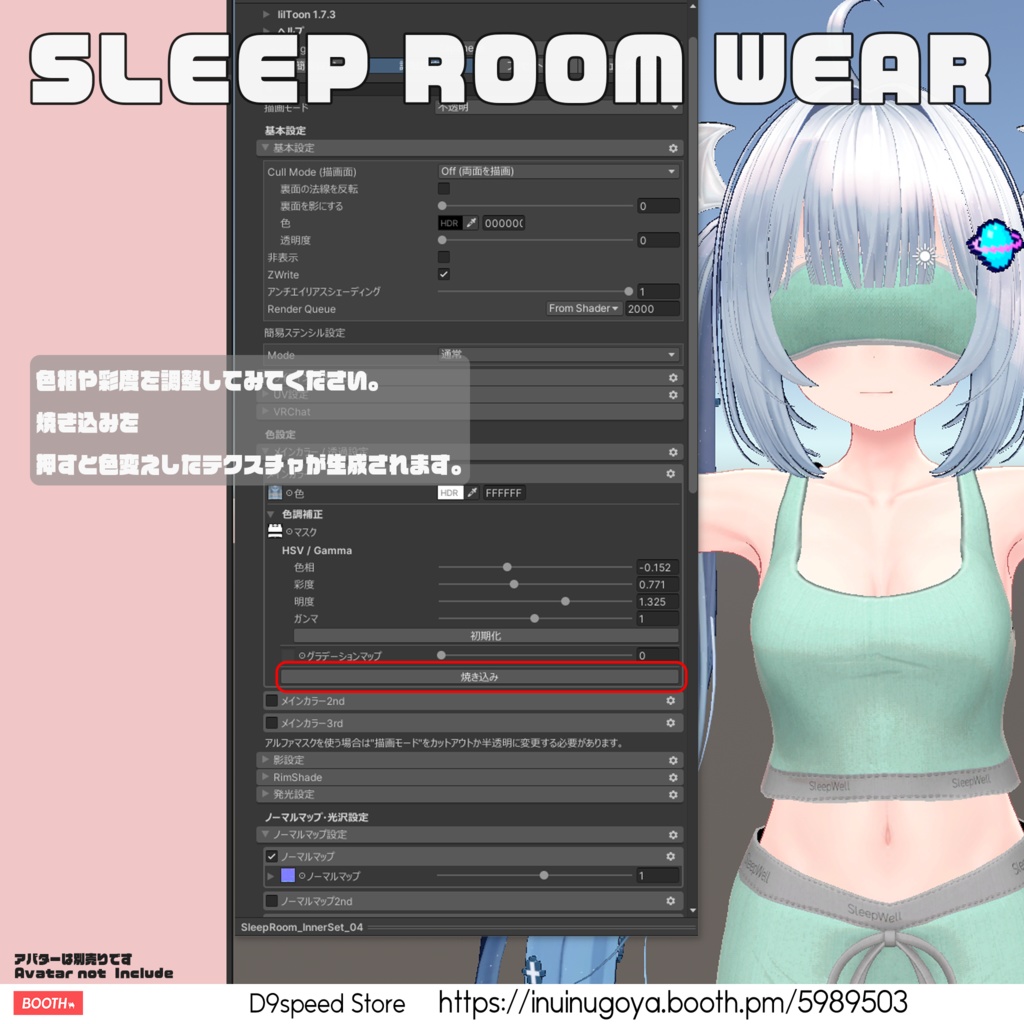1024x1024 pixels.
Task: Open gear settings on the RimShade section
Action: (x=672, y=777)
